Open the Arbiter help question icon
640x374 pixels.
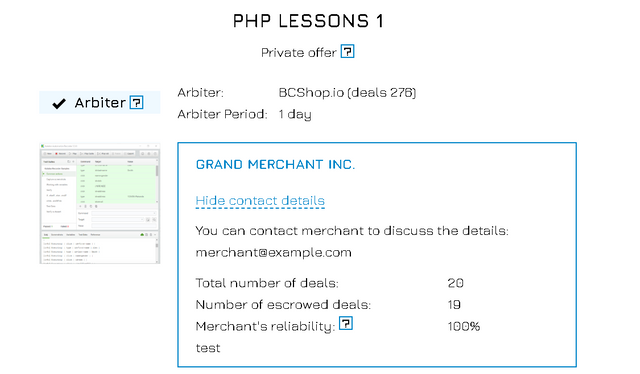pyautogui.click(x=136, y=102)
